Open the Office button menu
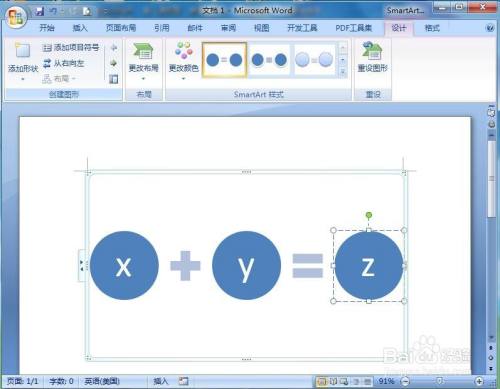The width and height of the screenshot is (500, 389). [16, 17]
